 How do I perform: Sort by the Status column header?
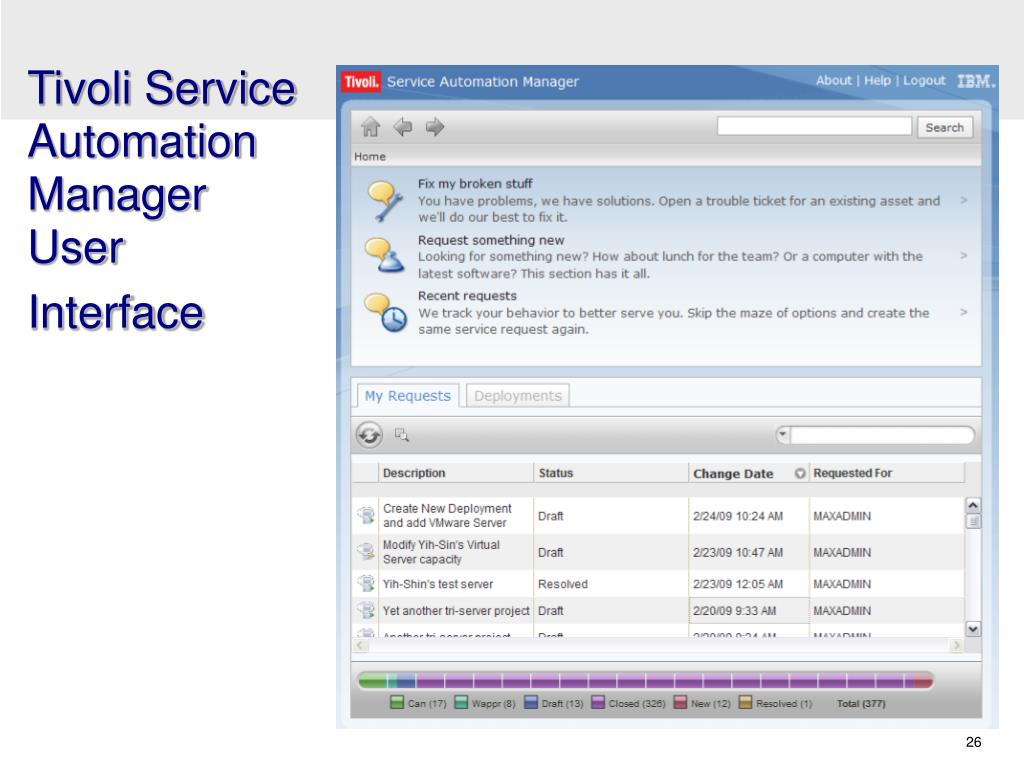(x=611, y=473)
